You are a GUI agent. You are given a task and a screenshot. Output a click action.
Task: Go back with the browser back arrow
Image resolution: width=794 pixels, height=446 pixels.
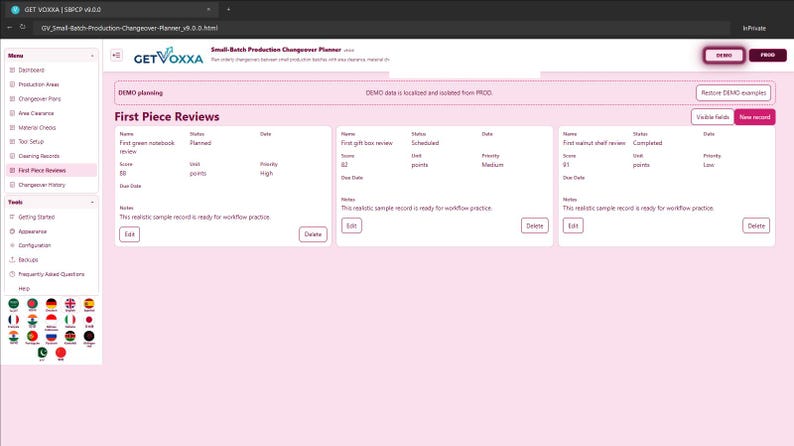coord(10,27)
